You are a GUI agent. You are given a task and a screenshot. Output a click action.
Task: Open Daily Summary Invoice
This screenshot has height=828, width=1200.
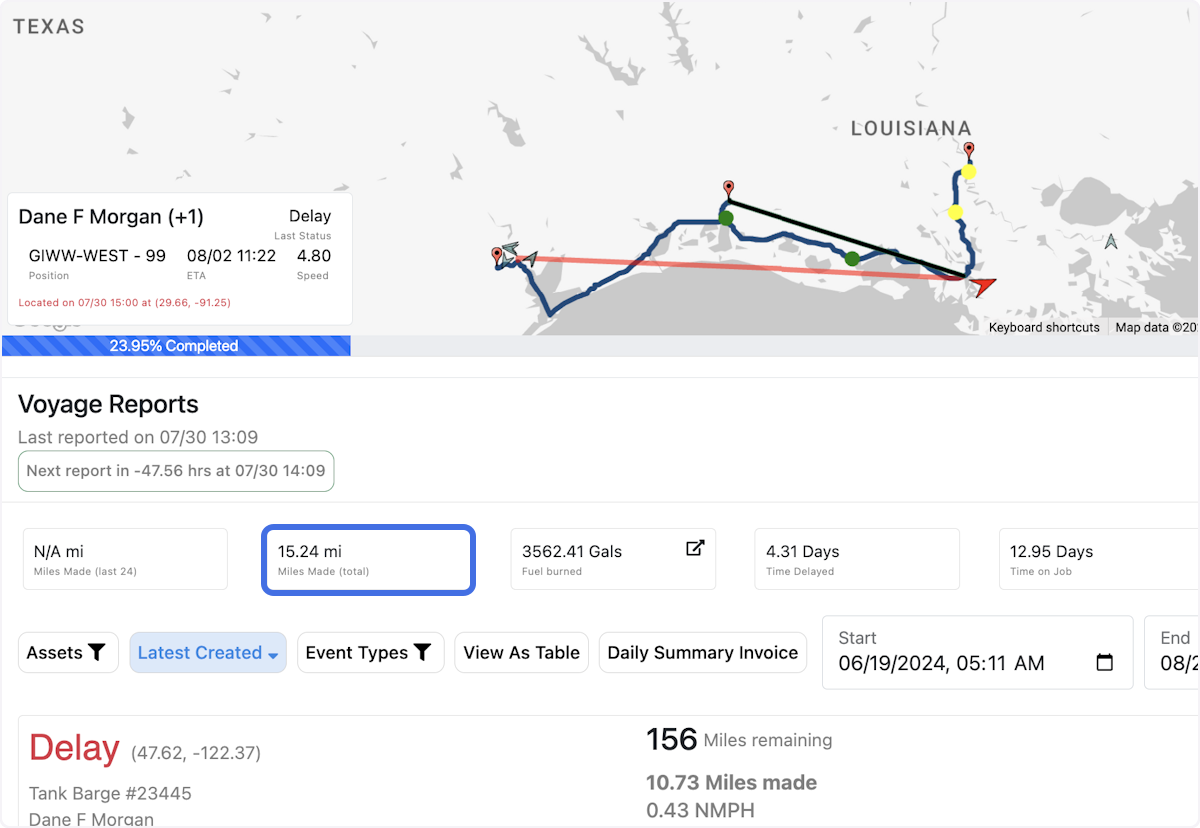[x=702, y=653]
